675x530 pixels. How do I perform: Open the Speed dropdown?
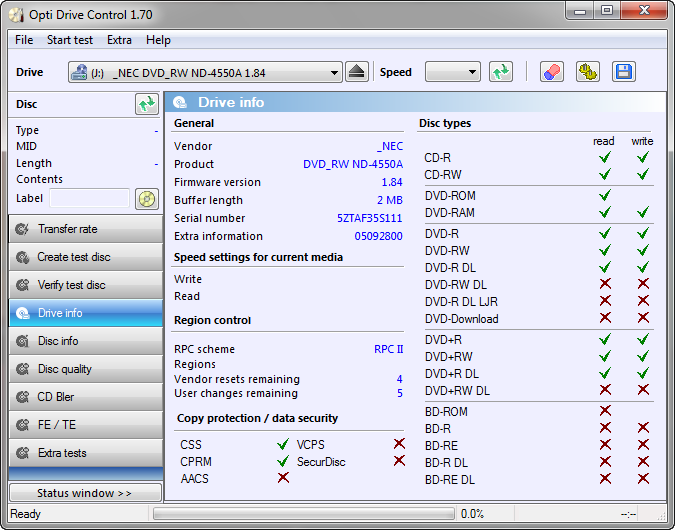coord(452,72)
